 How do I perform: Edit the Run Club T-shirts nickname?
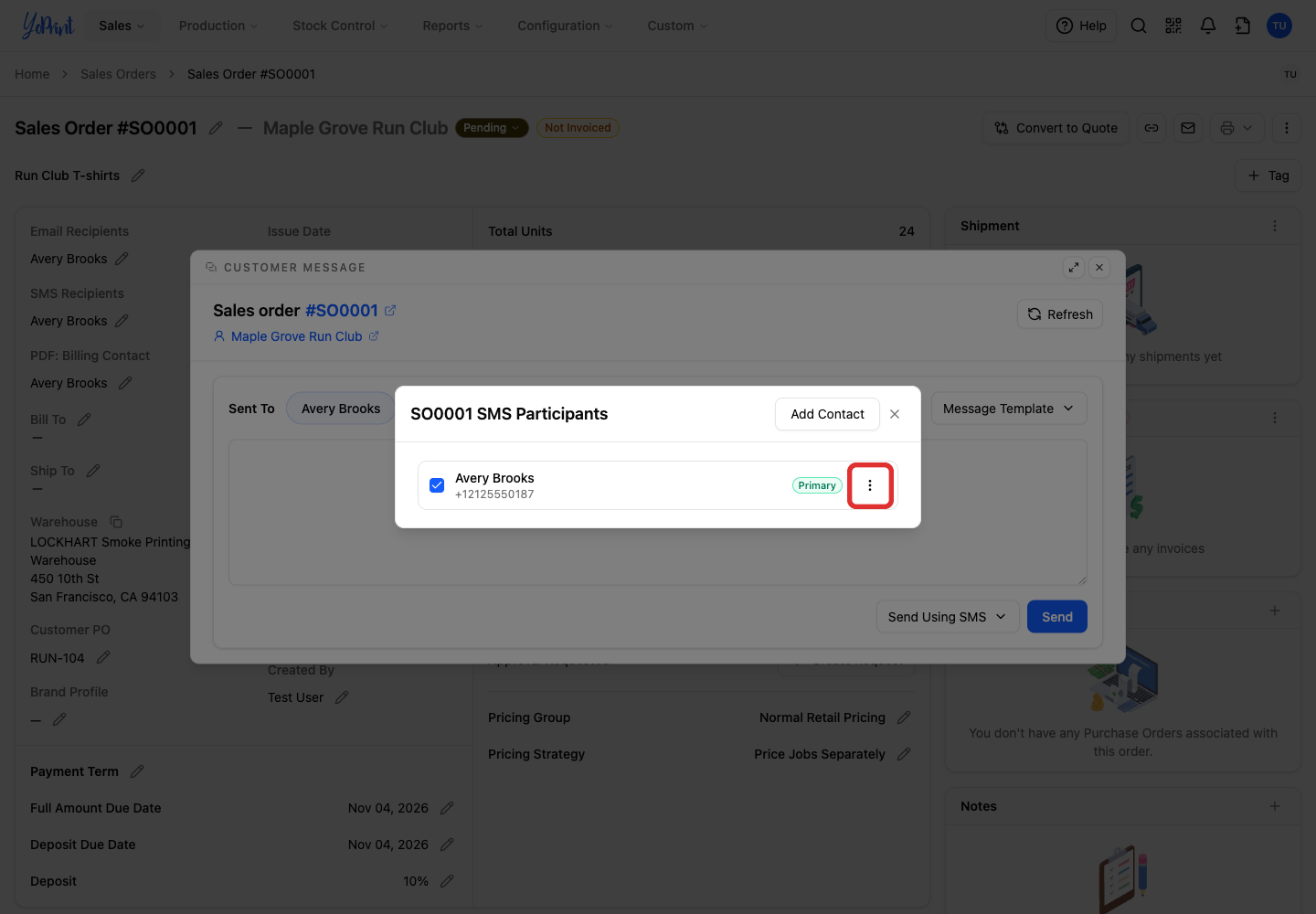click(138, 175)
